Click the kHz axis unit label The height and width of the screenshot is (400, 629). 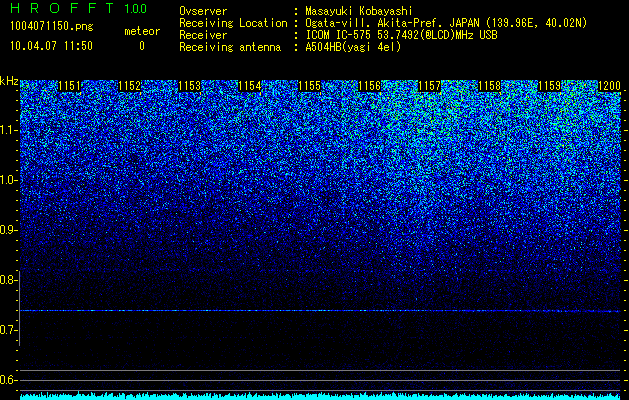(9, 81)
